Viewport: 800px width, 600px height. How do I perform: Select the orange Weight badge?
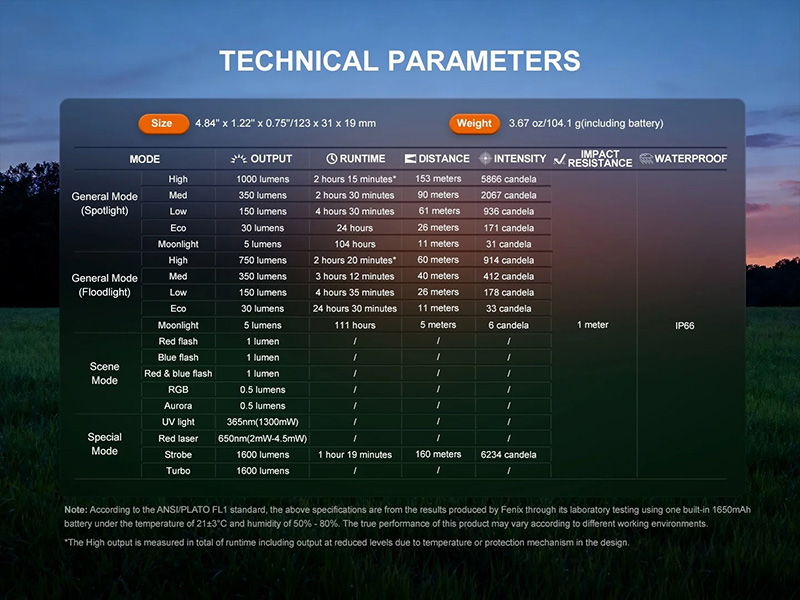473,123
